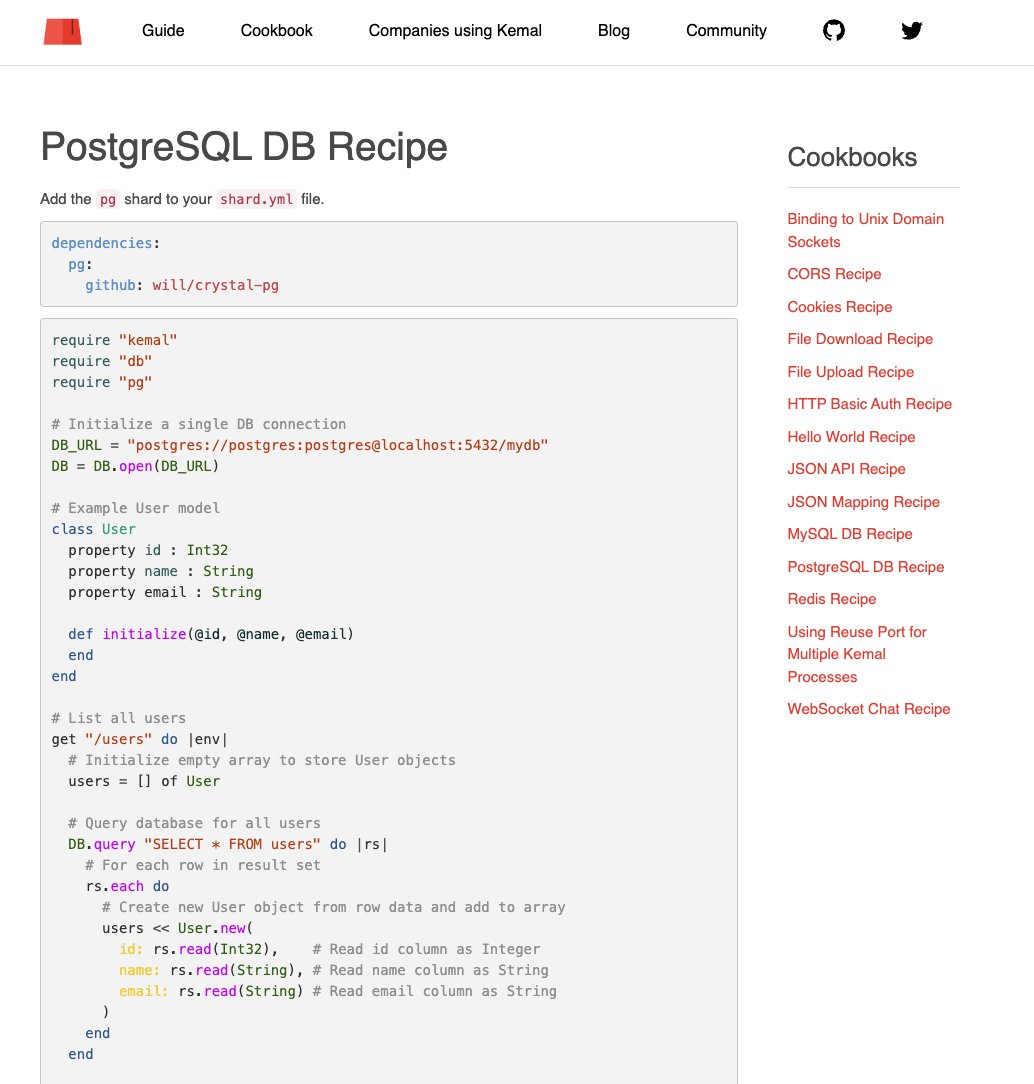Click the require "kemal" line

tap(115, 340)
